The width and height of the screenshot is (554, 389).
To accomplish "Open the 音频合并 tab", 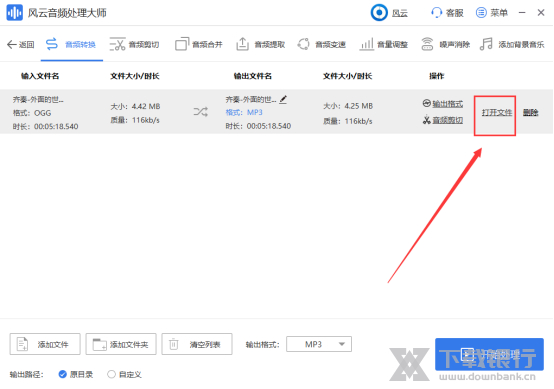I will pyautogui.click(x=199, y=45).
